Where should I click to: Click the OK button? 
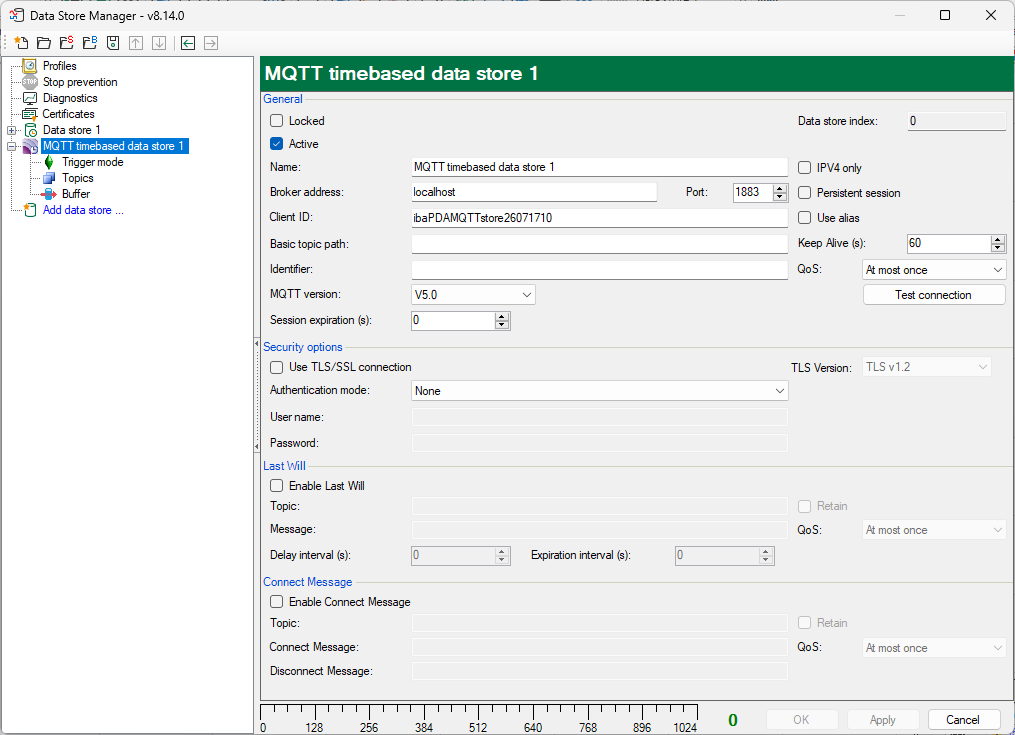pos(801,719)
